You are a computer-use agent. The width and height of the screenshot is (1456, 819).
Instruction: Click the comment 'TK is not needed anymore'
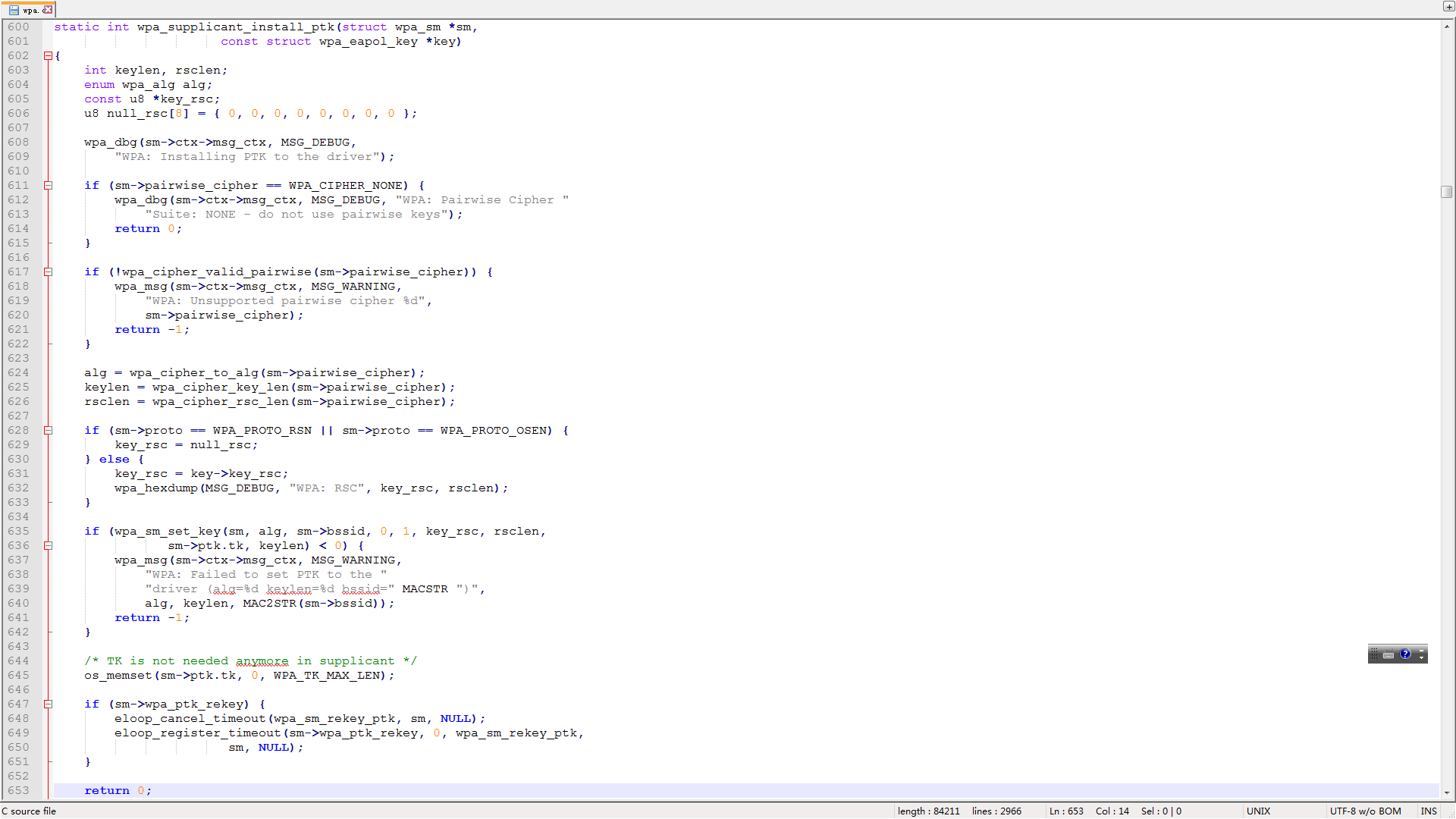197,661
